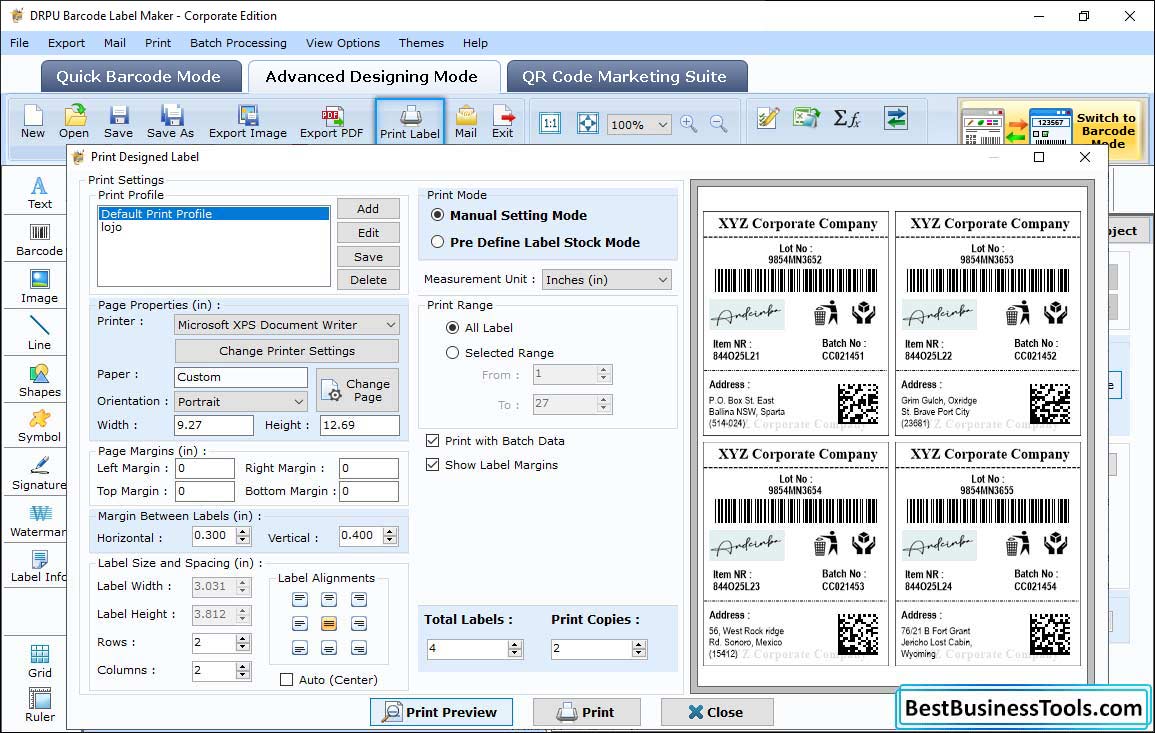The height and width of the screenshot is (733, 1155).
Task: Select the Selected Range radio option
Action: coord(452,353)
